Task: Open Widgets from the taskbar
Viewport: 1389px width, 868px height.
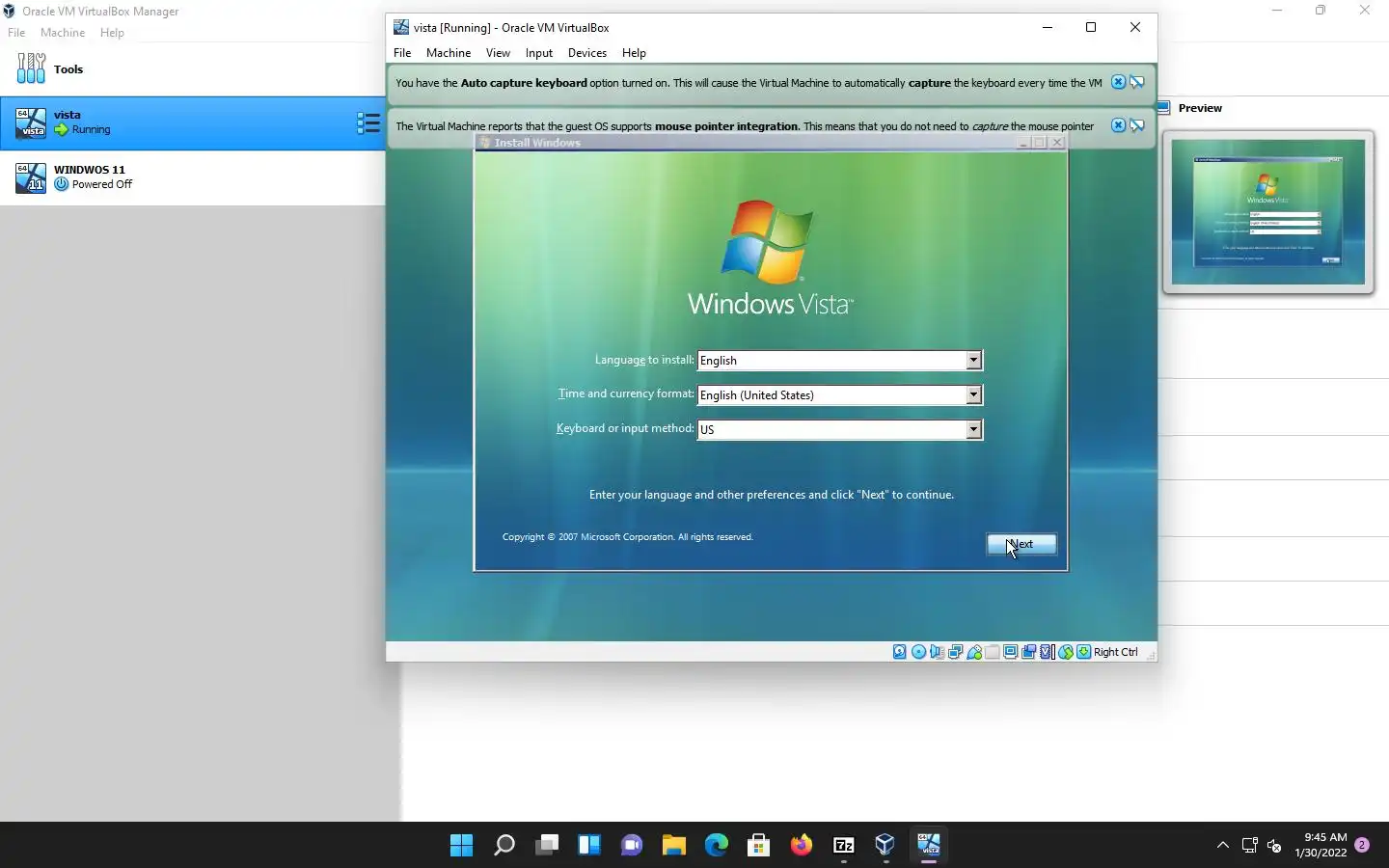Action: coord(589,846)
